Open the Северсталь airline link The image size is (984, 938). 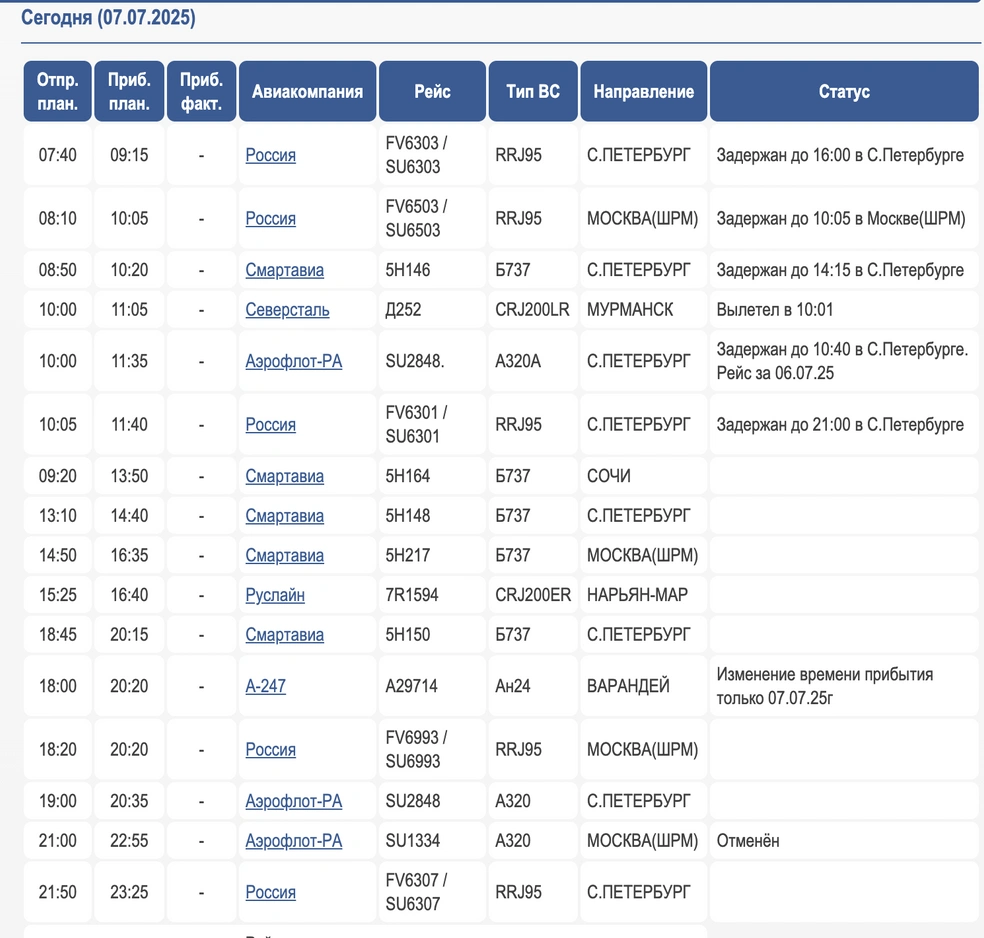point(287,310)
